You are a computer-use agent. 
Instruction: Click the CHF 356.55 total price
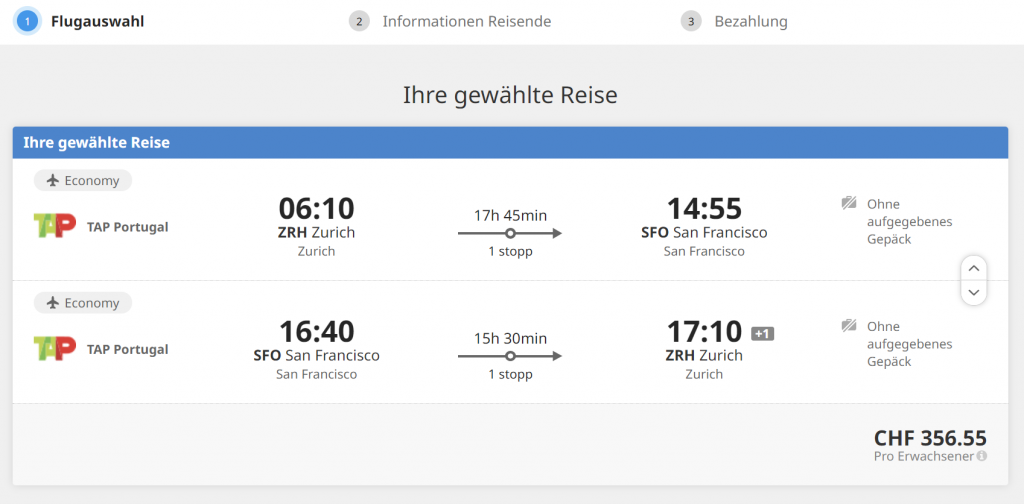930,438
